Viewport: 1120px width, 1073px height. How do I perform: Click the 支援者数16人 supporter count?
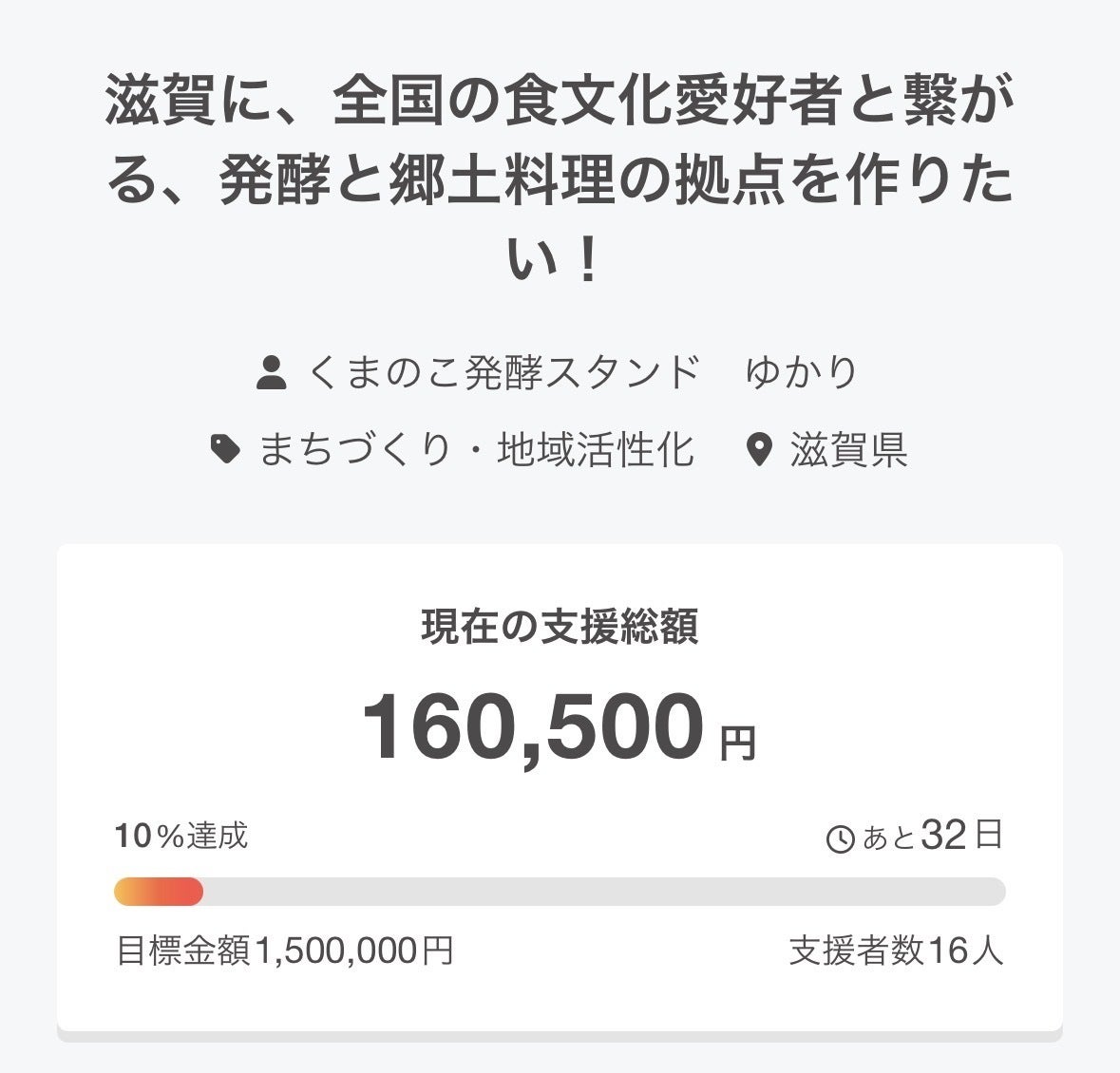click(896, 950)
